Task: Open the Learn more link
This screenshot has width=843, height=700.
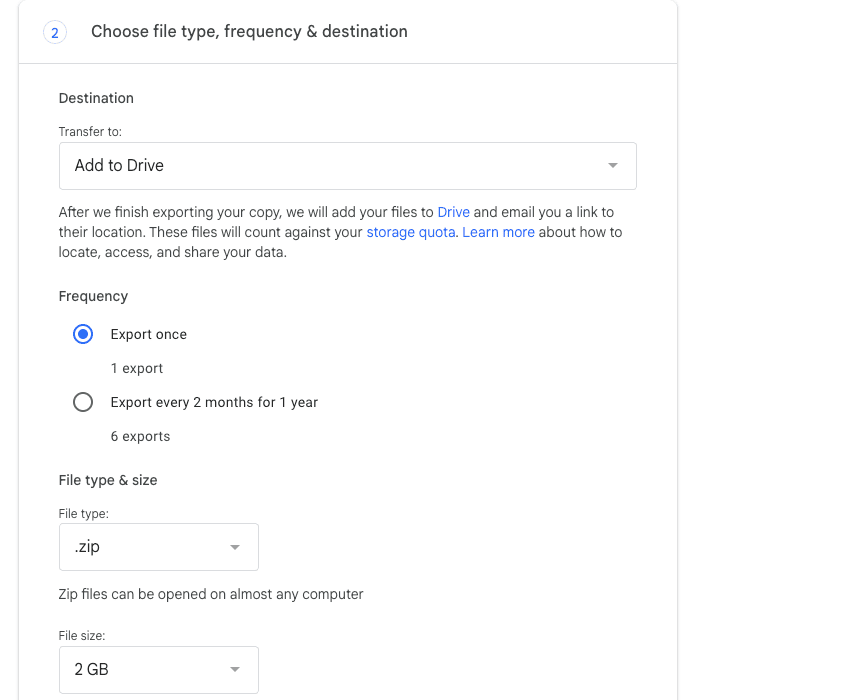Action: click(498, 232)
